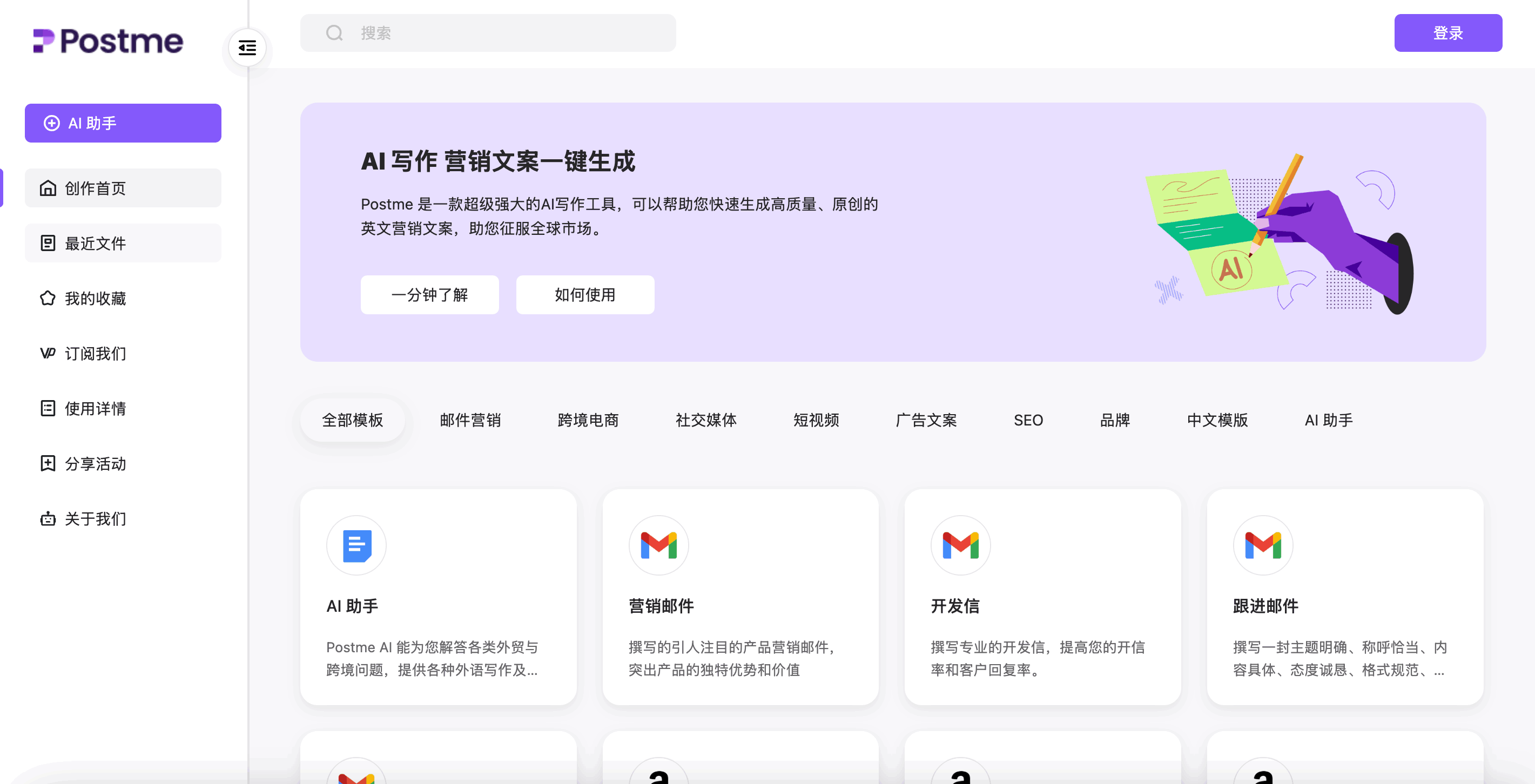Image resolution: width=1535 pixels, height=784 pixels.
Task: Open 最近文件 recent files
Action: (123, 243)
